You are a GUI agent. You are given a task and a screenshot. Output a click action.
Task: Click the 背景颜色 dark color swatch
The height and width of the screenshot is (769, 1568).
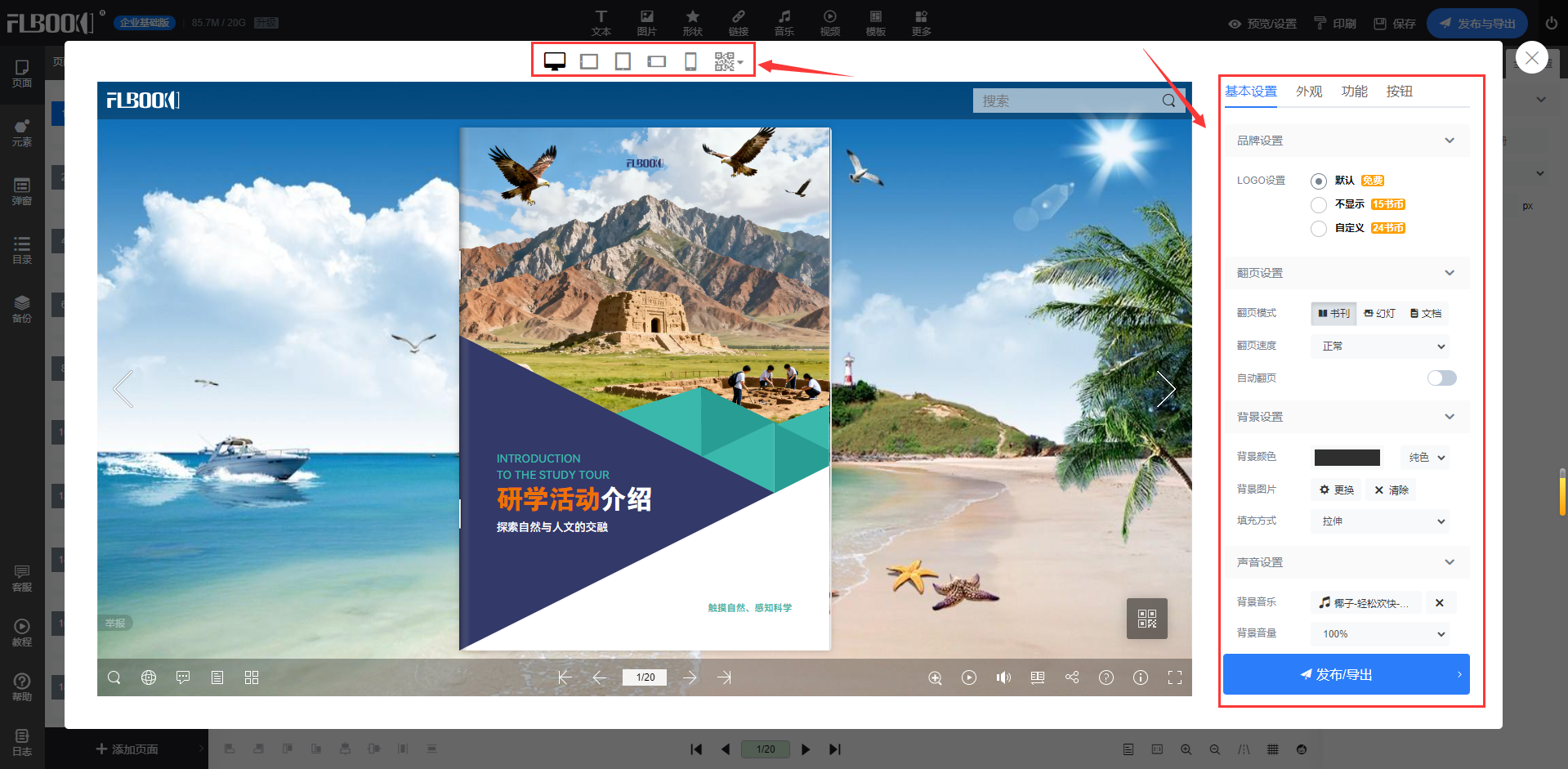point(1347,458)
